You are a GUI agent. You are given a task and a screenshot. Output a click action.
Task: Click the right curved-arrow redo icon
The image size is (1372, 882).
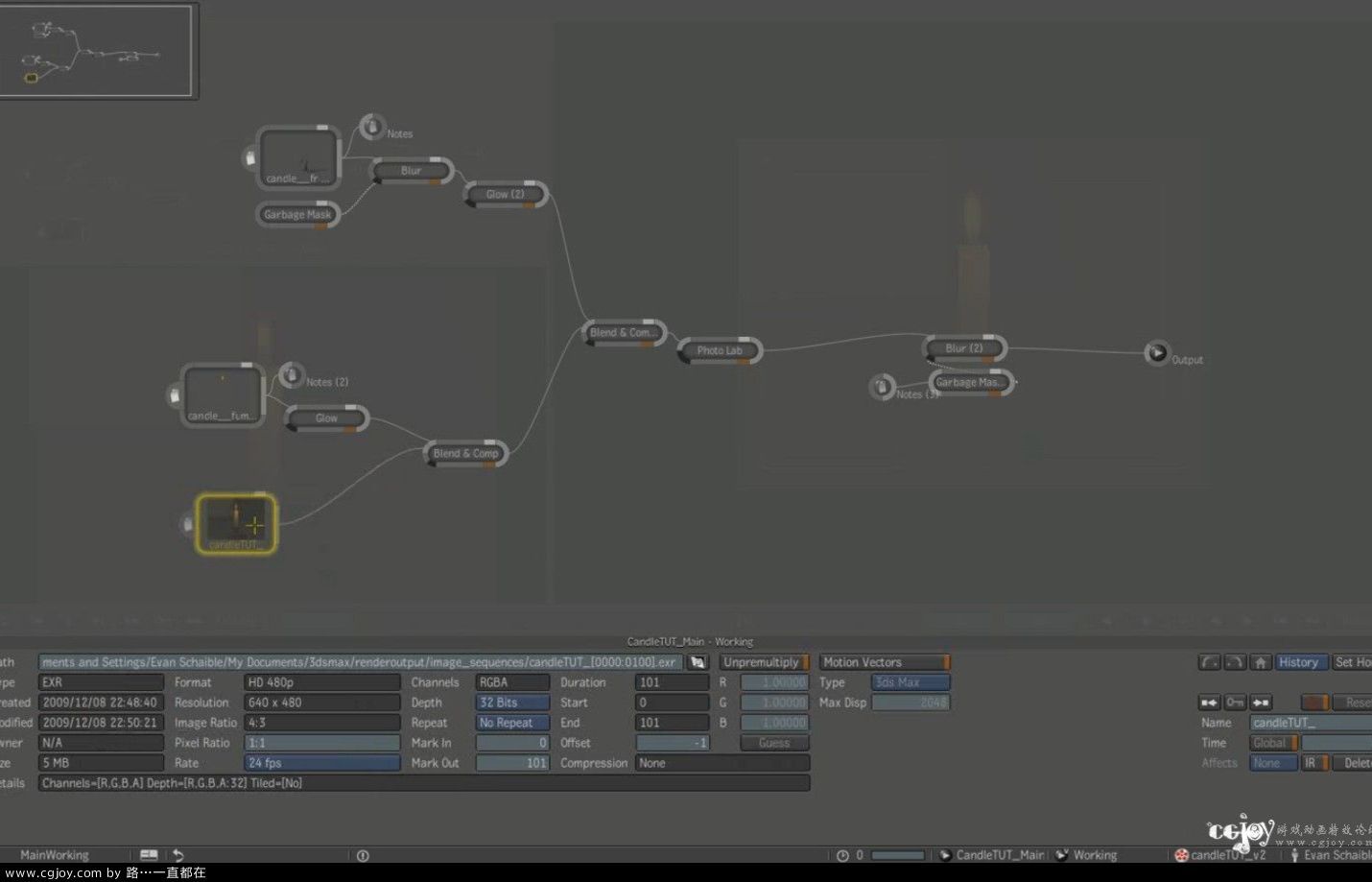tap(1235, 662)
